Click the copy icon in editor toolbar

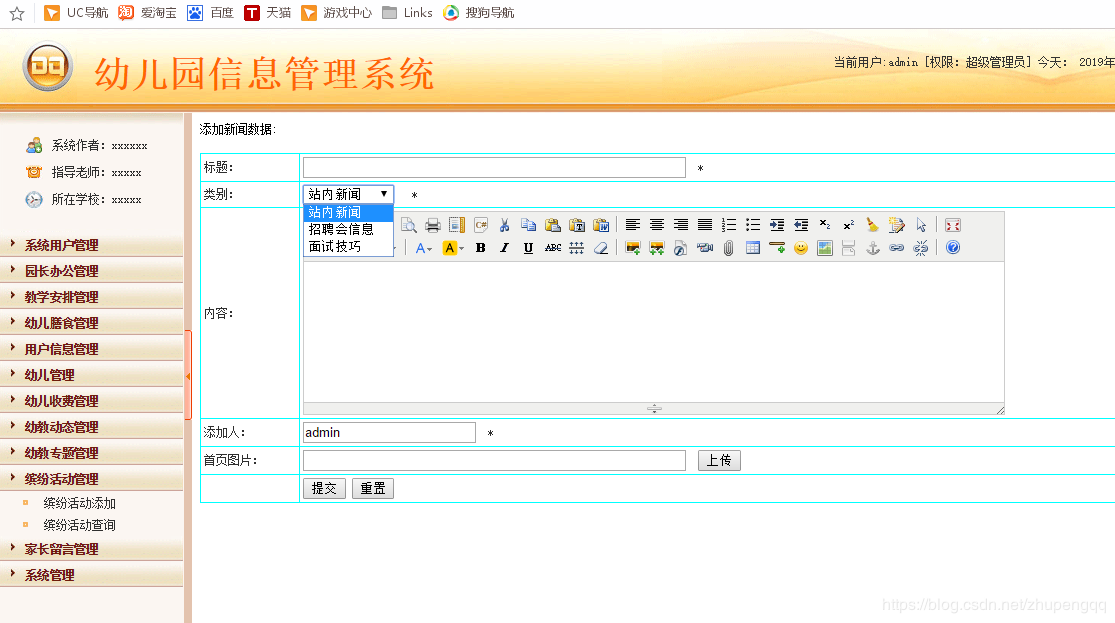[528, 225]
